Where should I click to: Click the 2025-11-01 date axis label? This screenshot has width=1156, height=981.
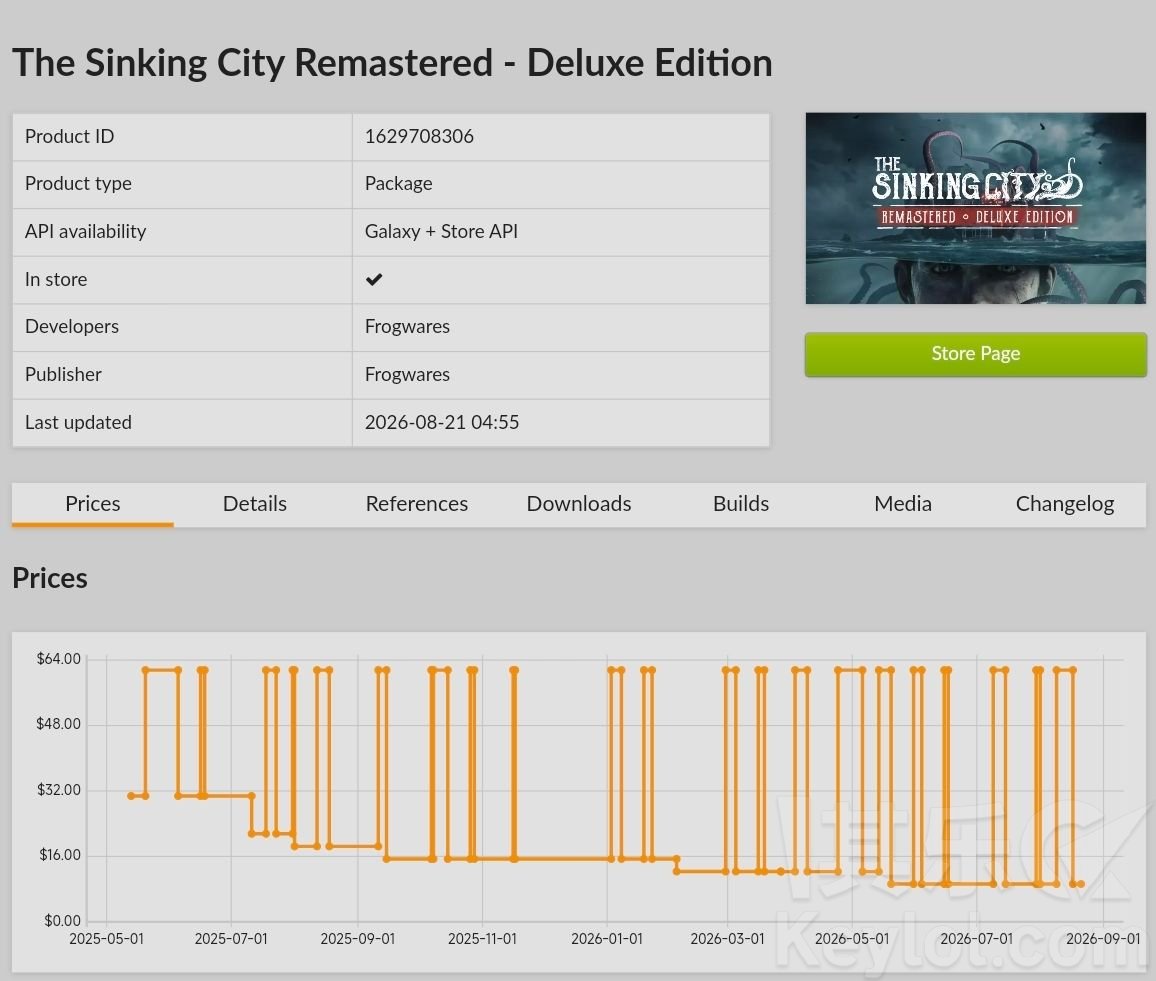point(482,939)
